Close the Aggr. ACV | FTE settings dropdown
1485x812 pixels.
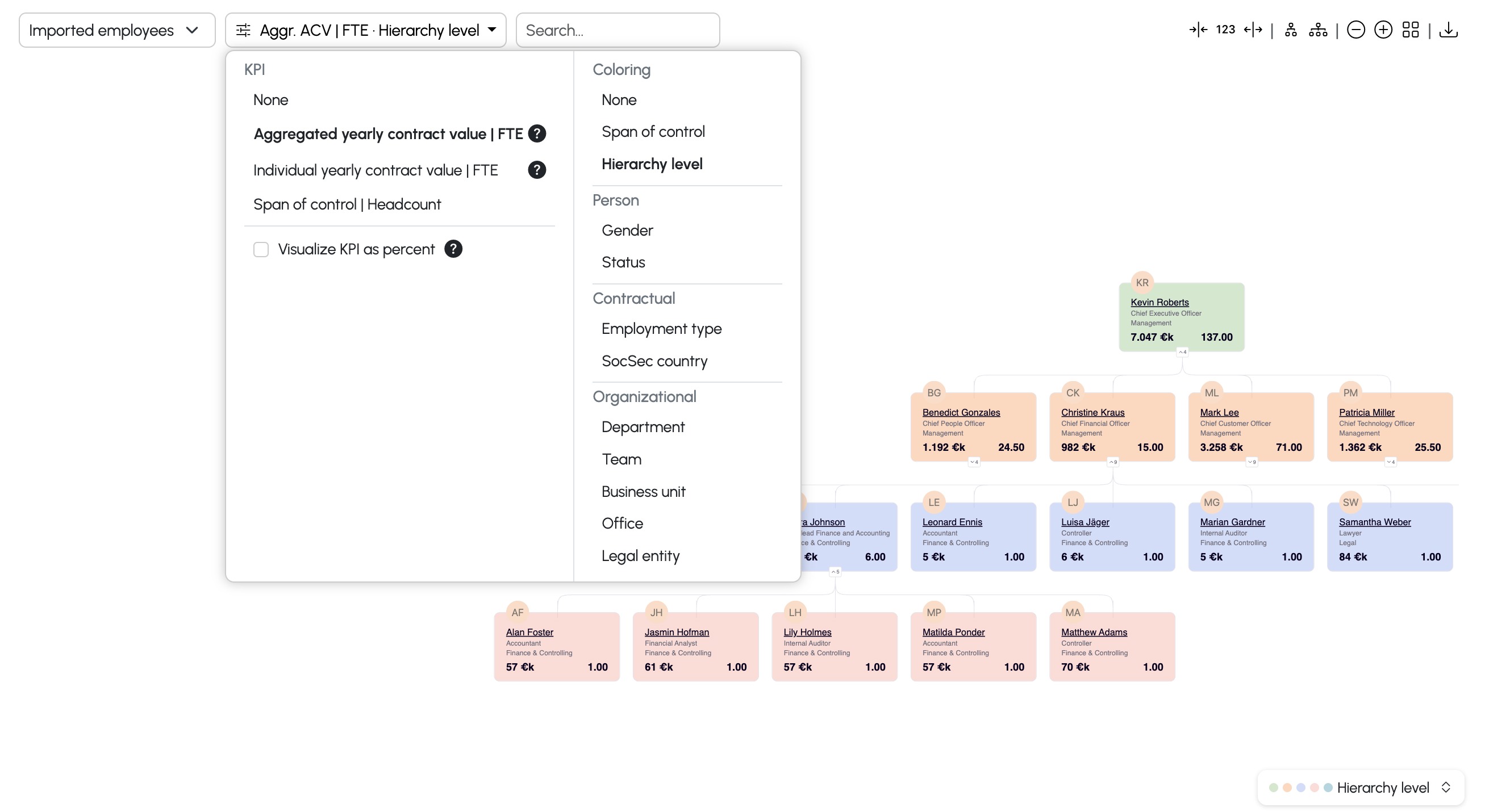pyautogui.click(x=365, y=30)
